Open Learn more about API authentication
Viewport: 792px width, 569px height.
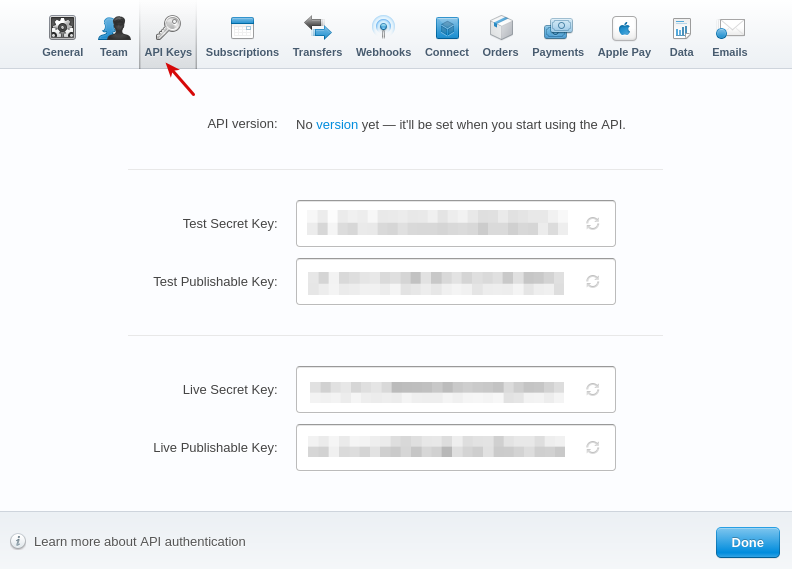point(140,541)
